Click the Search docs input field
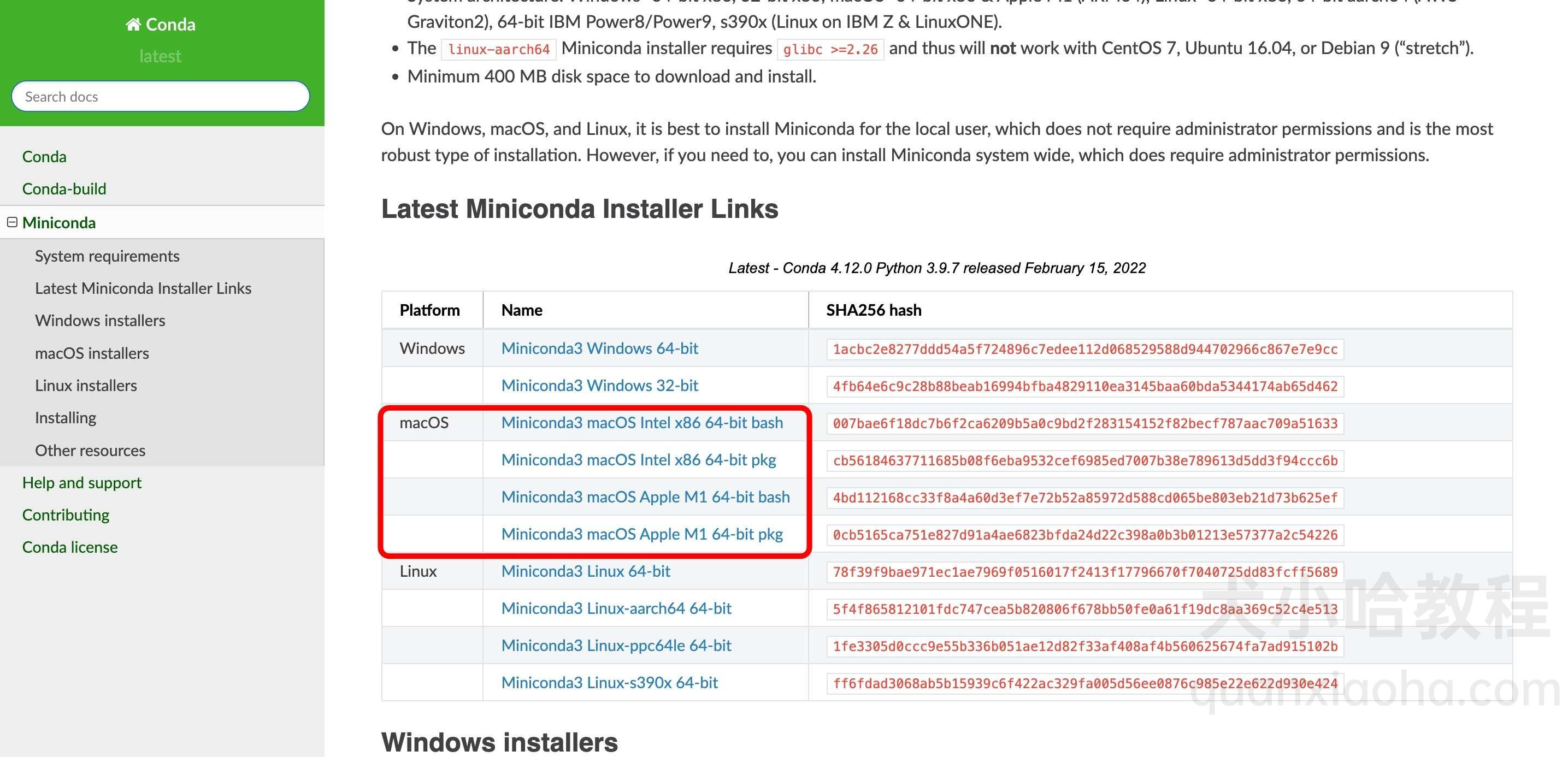Image resolution: width=1568 pixels, height=757 pixels. (x=160, y=95)
